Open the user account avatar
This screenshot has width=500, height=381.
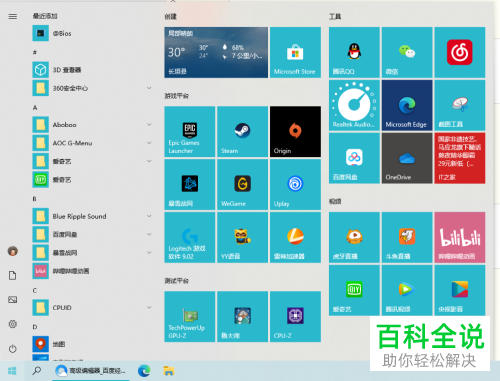[x=13, y=251]
